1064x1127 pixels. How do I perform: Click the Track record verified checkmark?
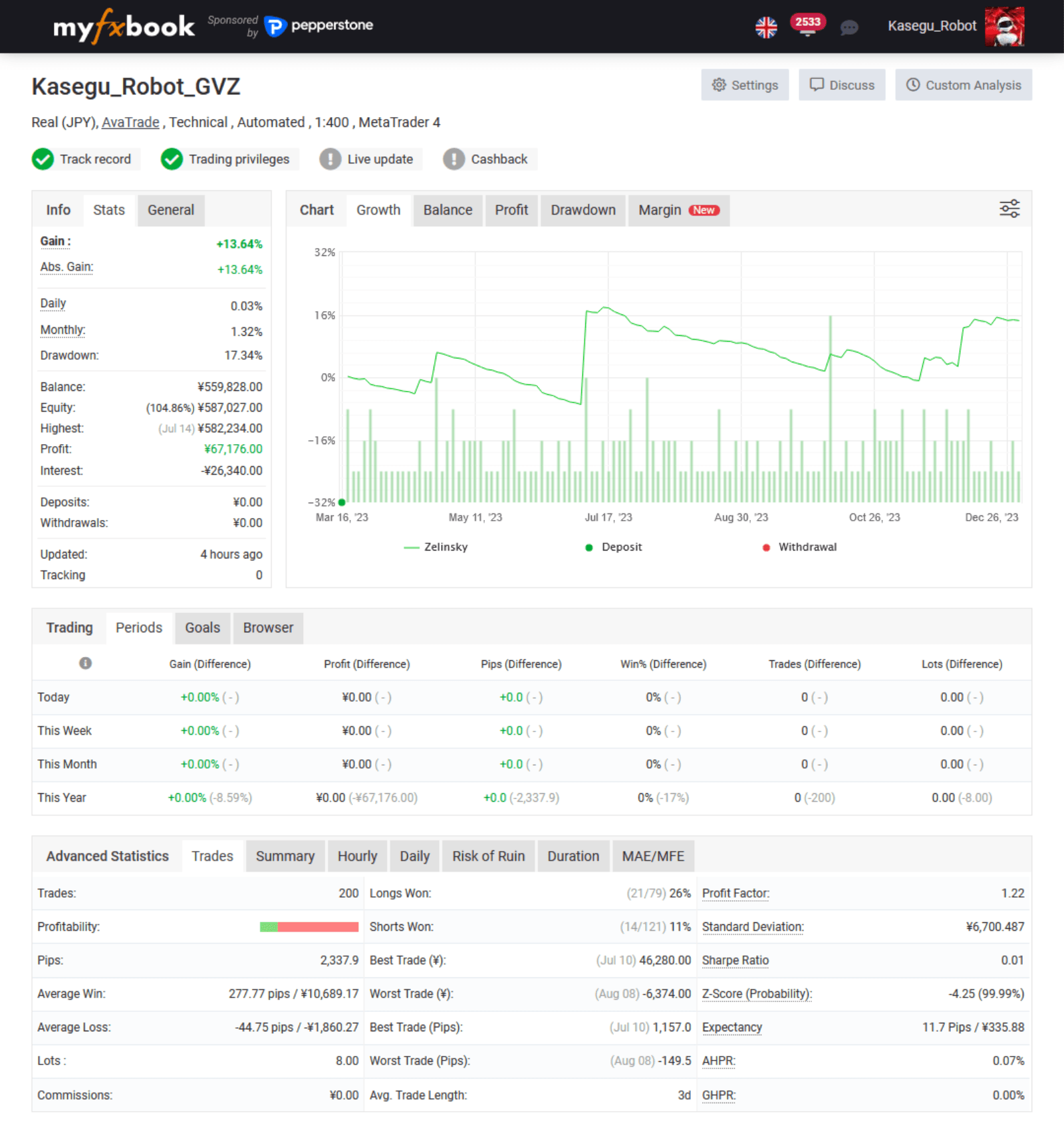click(x=43, y=160)
